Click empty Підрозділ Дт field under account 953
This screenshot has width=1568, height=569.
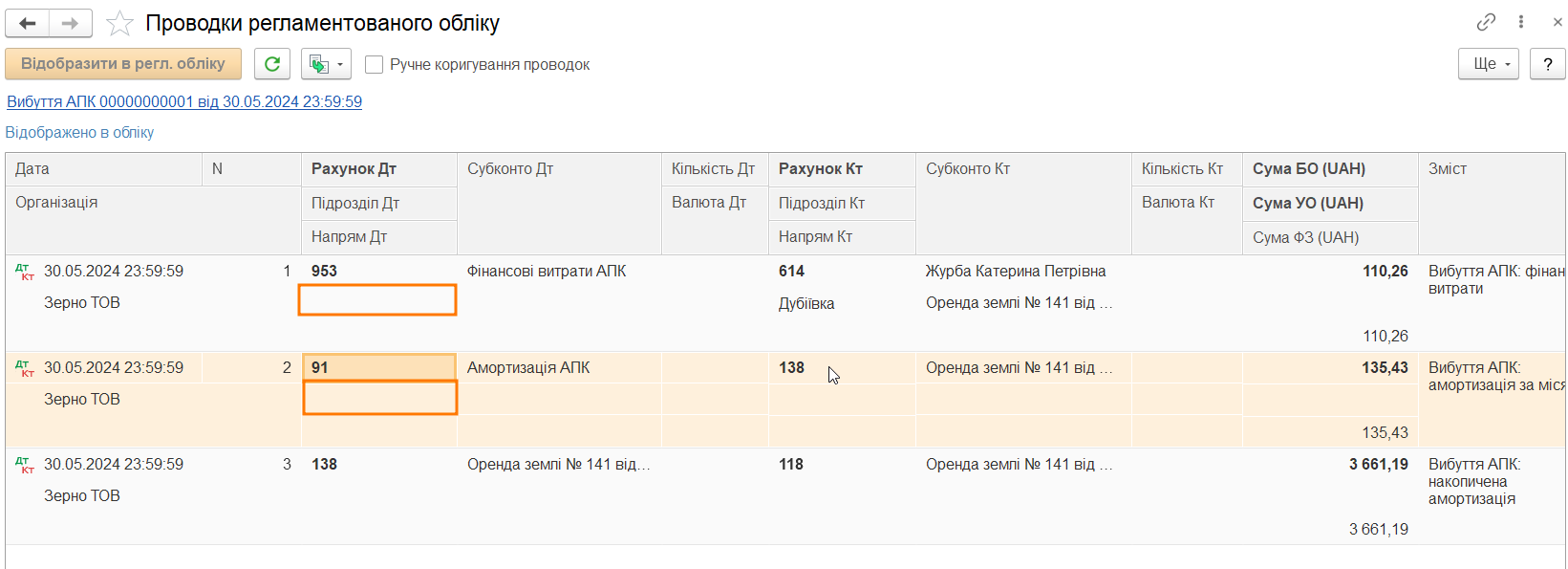click(x=378, y=300)
